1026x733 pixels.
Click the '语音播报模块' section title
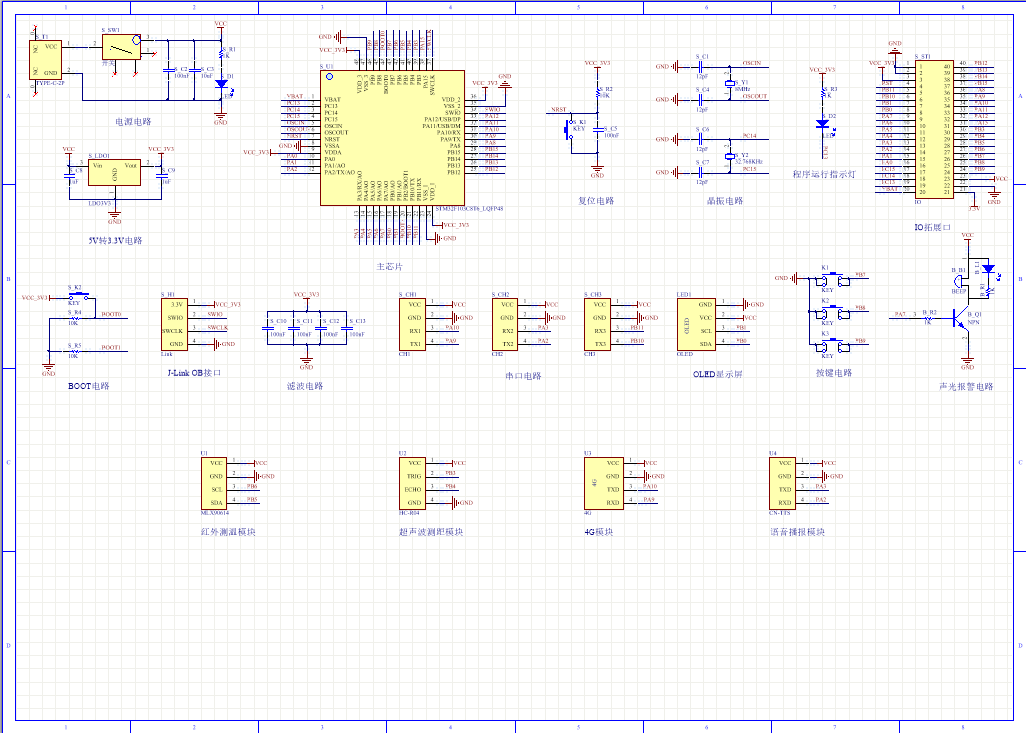pos(797,532)
